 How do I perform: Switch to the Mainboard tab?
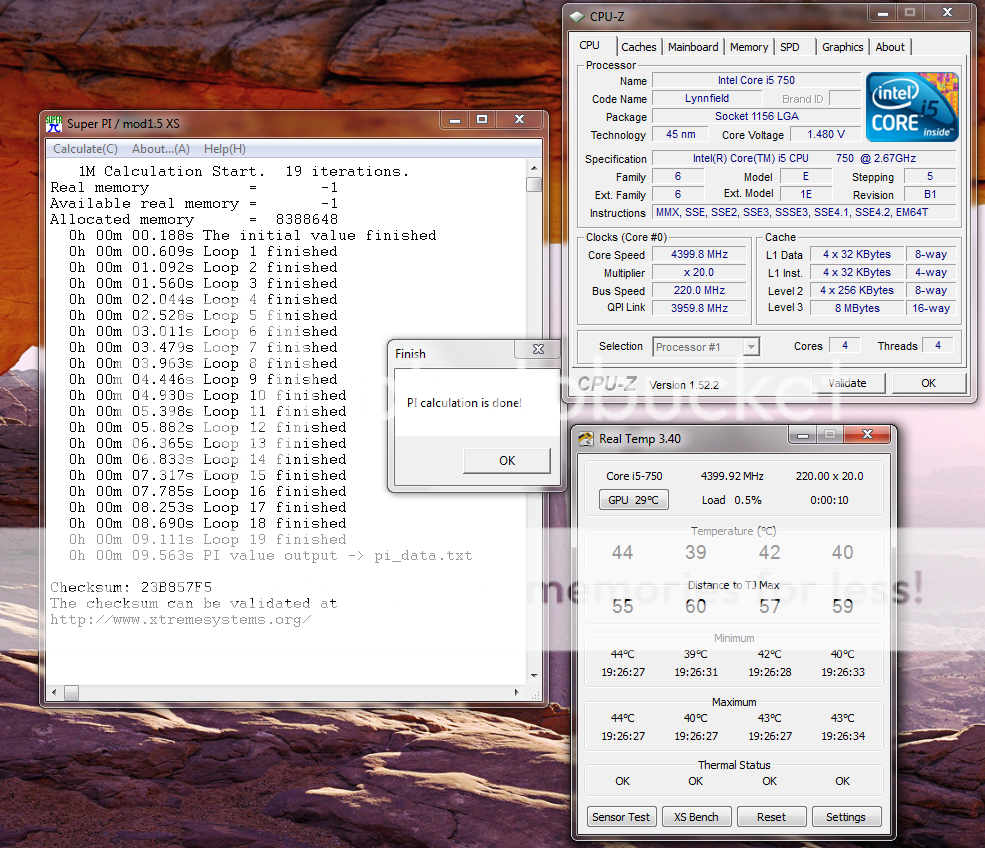693,47
